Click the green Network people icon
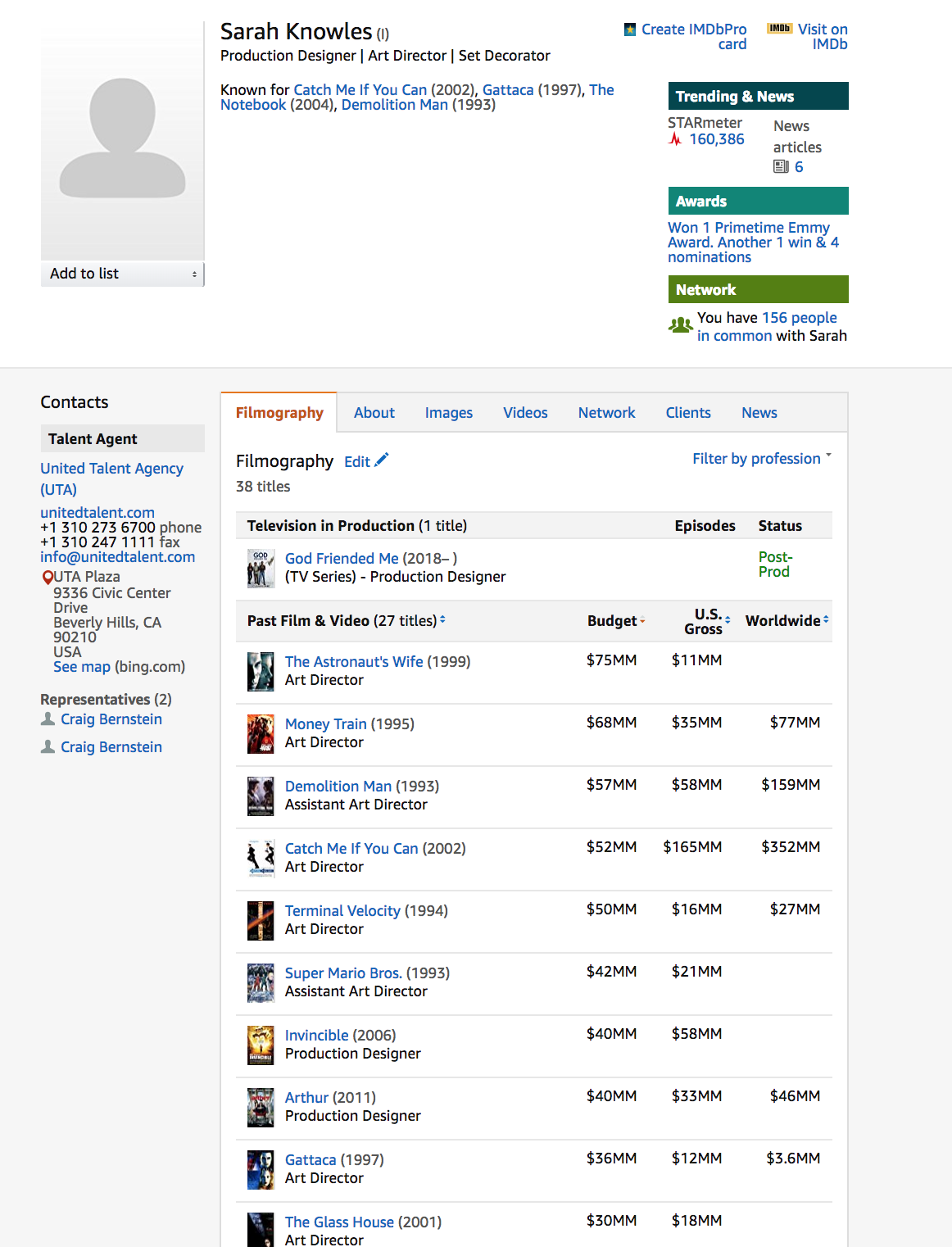952x1247 pixels. [x=680, y=325]
